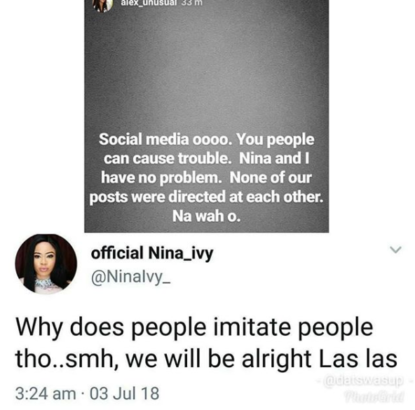This screenshot has height=410, width=415.
Task: Click the 'Na wah o.' story line
Action: 206,216
